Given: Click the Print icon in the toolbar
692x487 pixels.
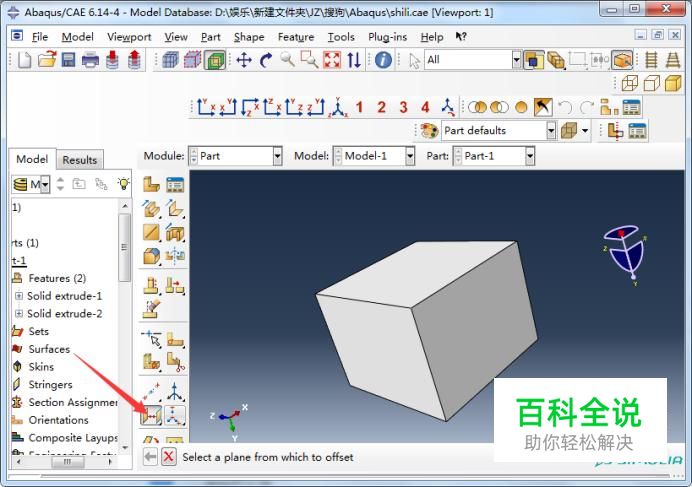Looking at the screenshot, I should pos(90,60).
